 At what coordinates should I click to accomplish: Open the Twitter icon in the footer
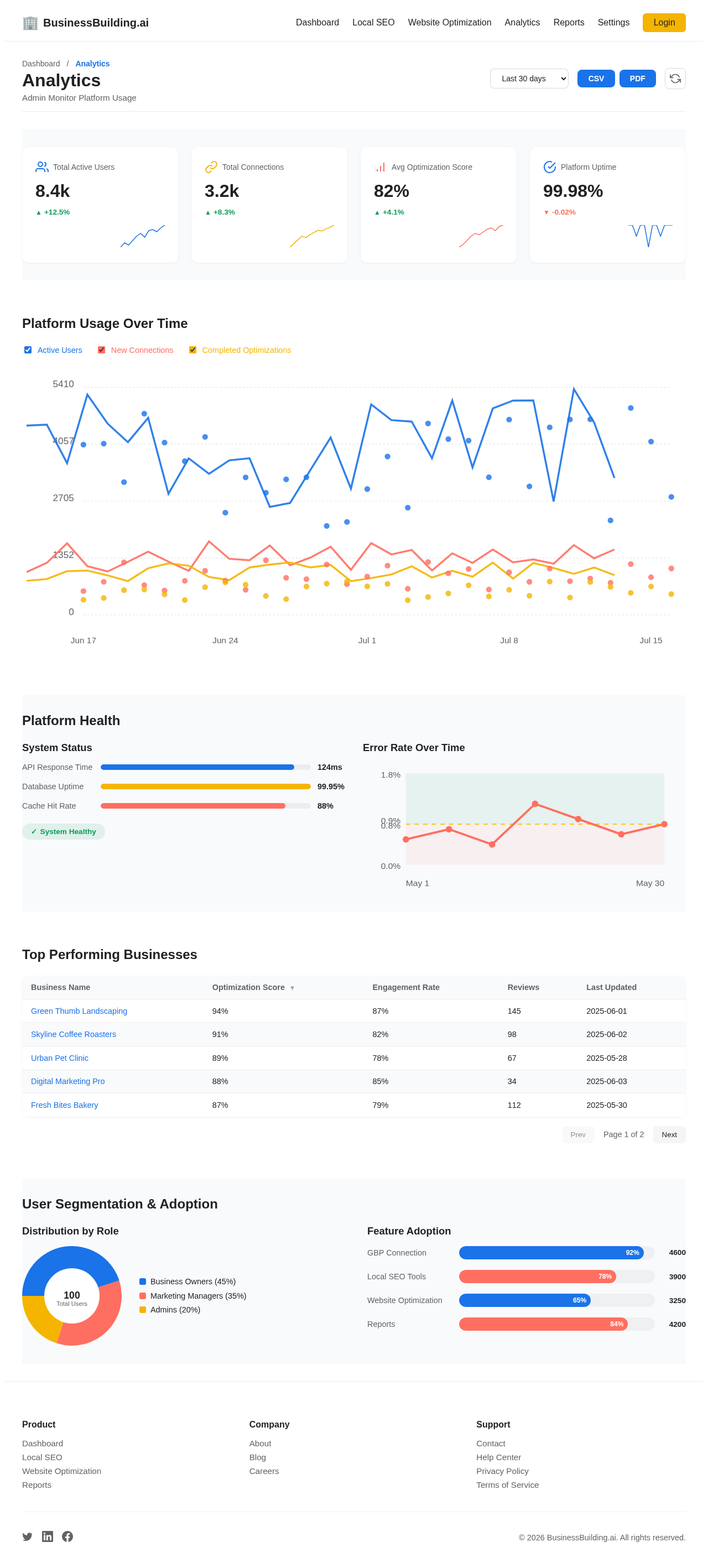28,1536
